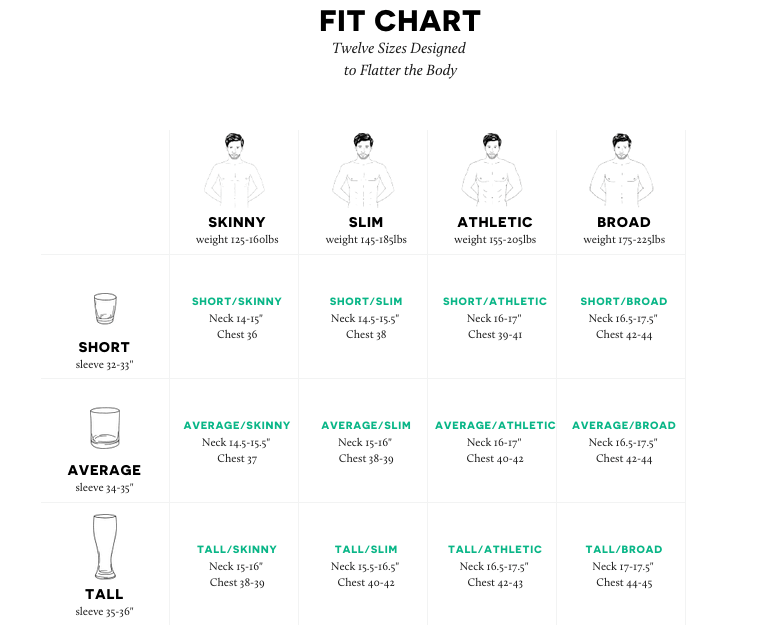The height and width of the screenshot is (637, 757).
Task: Select the TALL/SKINNY size link
Action: click(x=237, y=550)
